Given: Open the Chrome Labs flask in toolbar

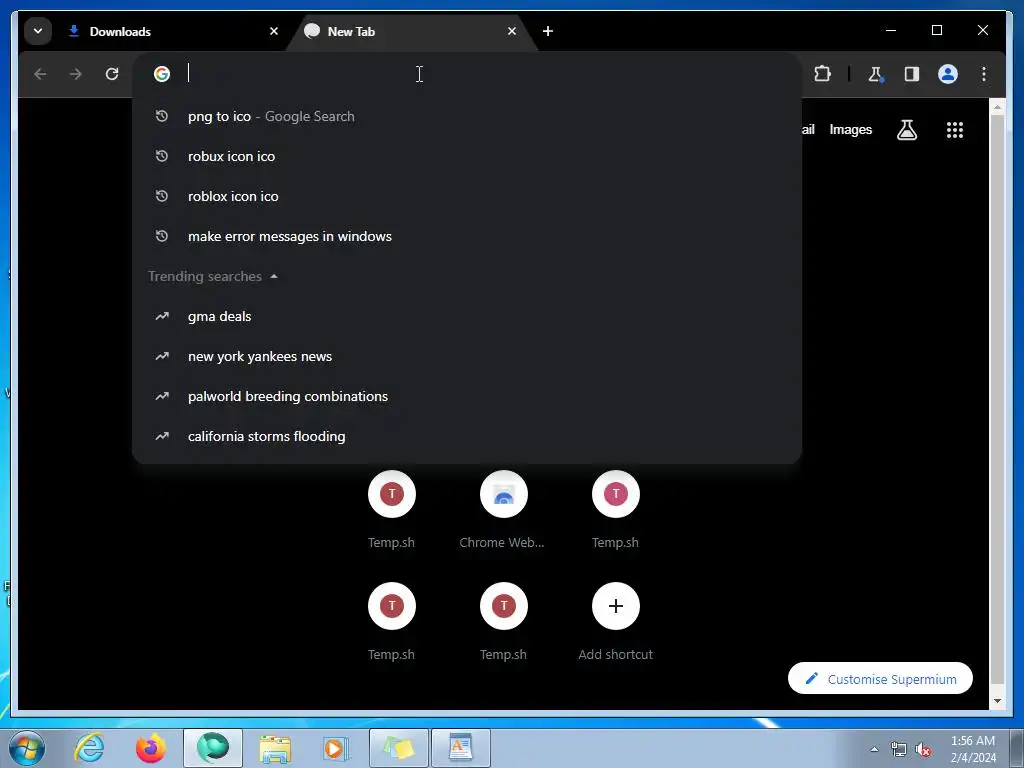Looking at the screenshot, I should [x=876, y=74].
